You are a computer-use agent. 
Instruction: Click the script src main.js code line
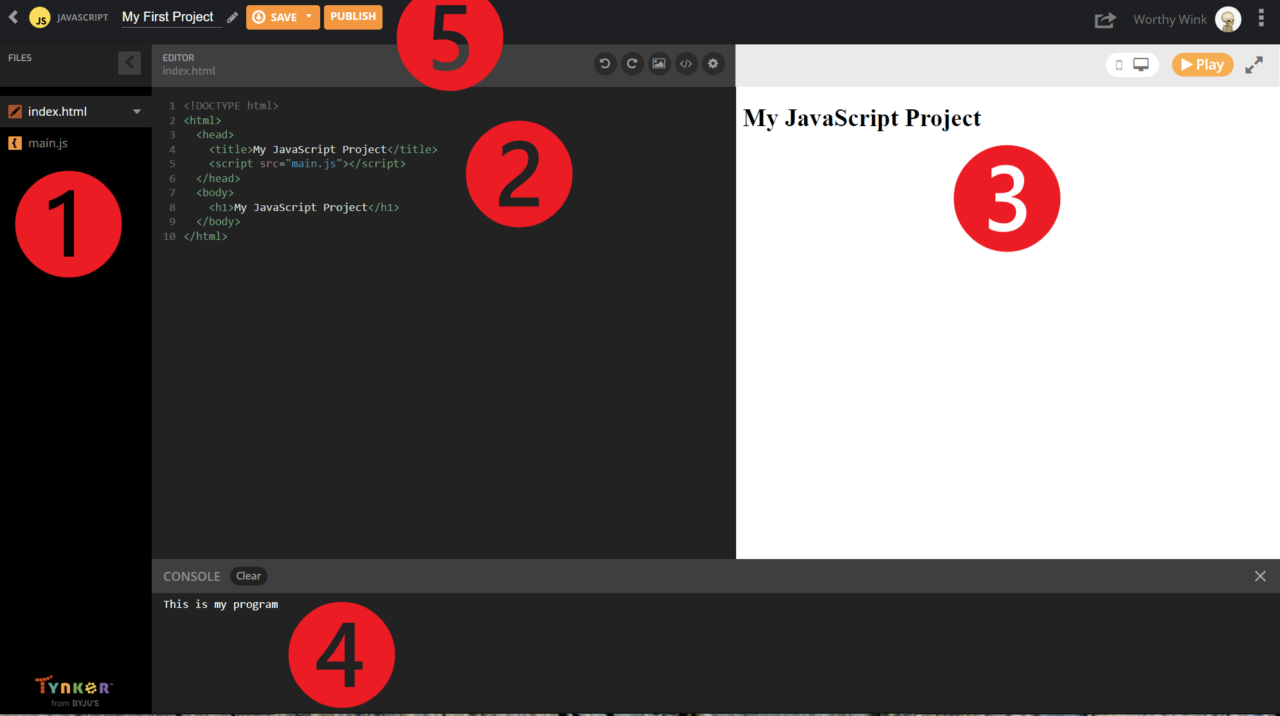[307, 163]
